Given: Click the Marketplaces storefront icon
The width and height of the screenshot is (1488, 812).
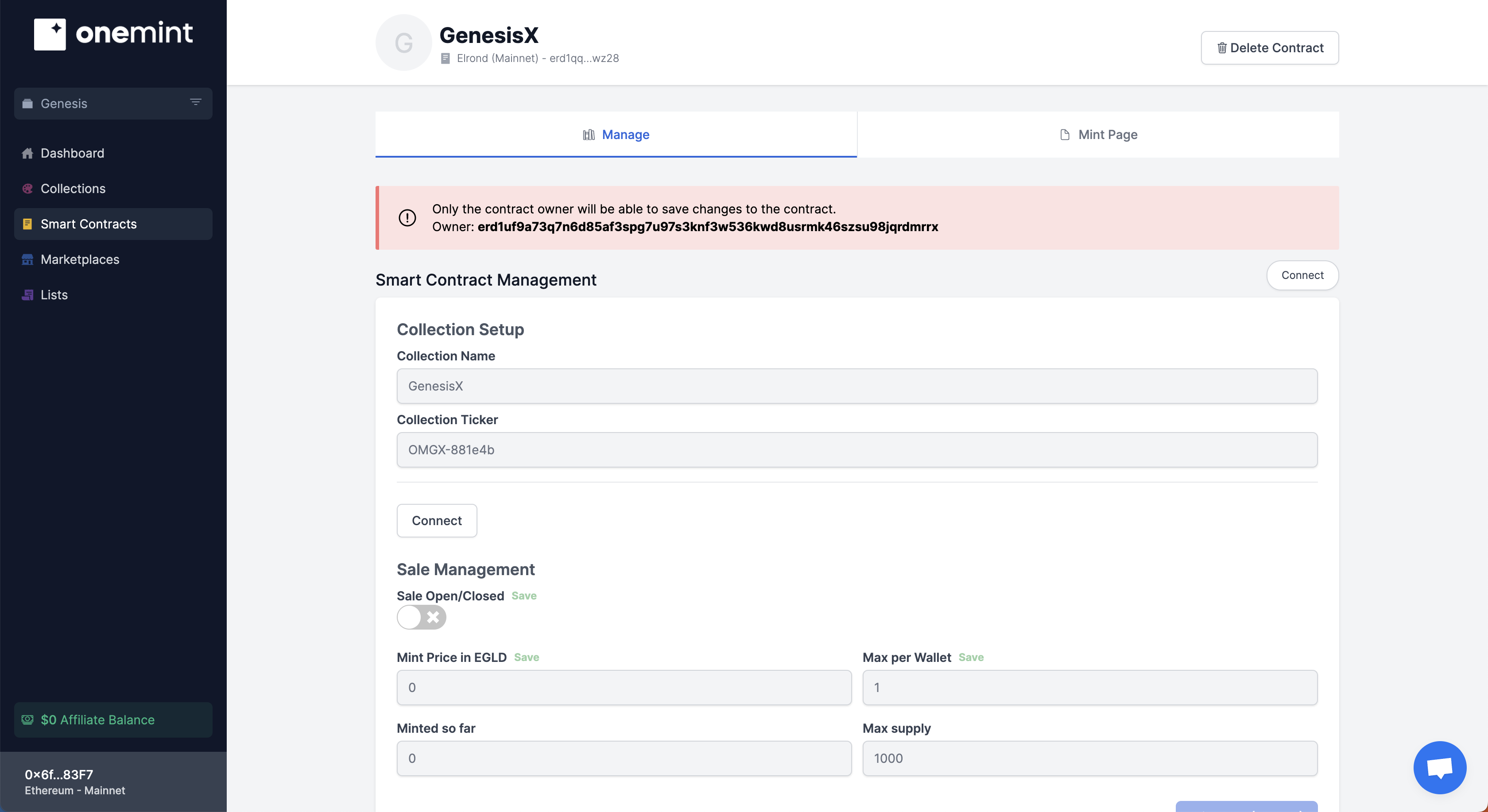Looking at the screenshot, I should [x=27, y=259].
